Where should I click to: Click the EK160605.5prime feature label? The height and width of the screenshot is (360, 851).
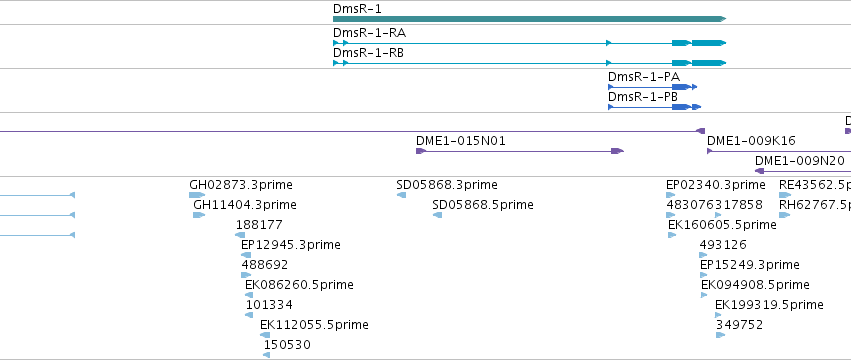pos(722,225)
